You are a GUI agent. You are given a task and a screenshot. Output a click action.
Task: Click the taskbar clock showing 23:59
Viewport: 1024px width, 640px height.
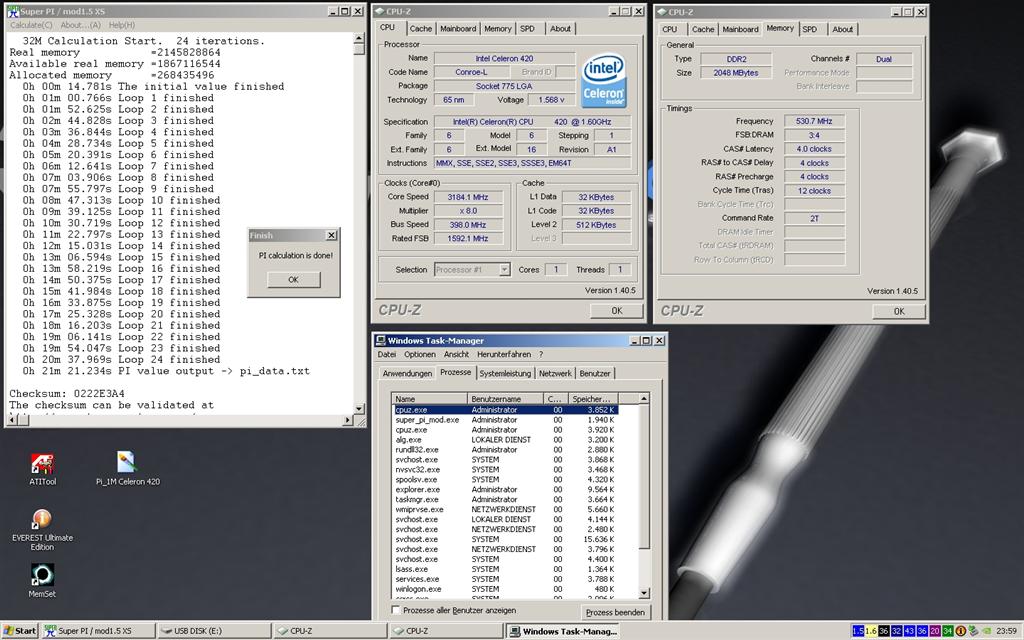click(1006, 631)
